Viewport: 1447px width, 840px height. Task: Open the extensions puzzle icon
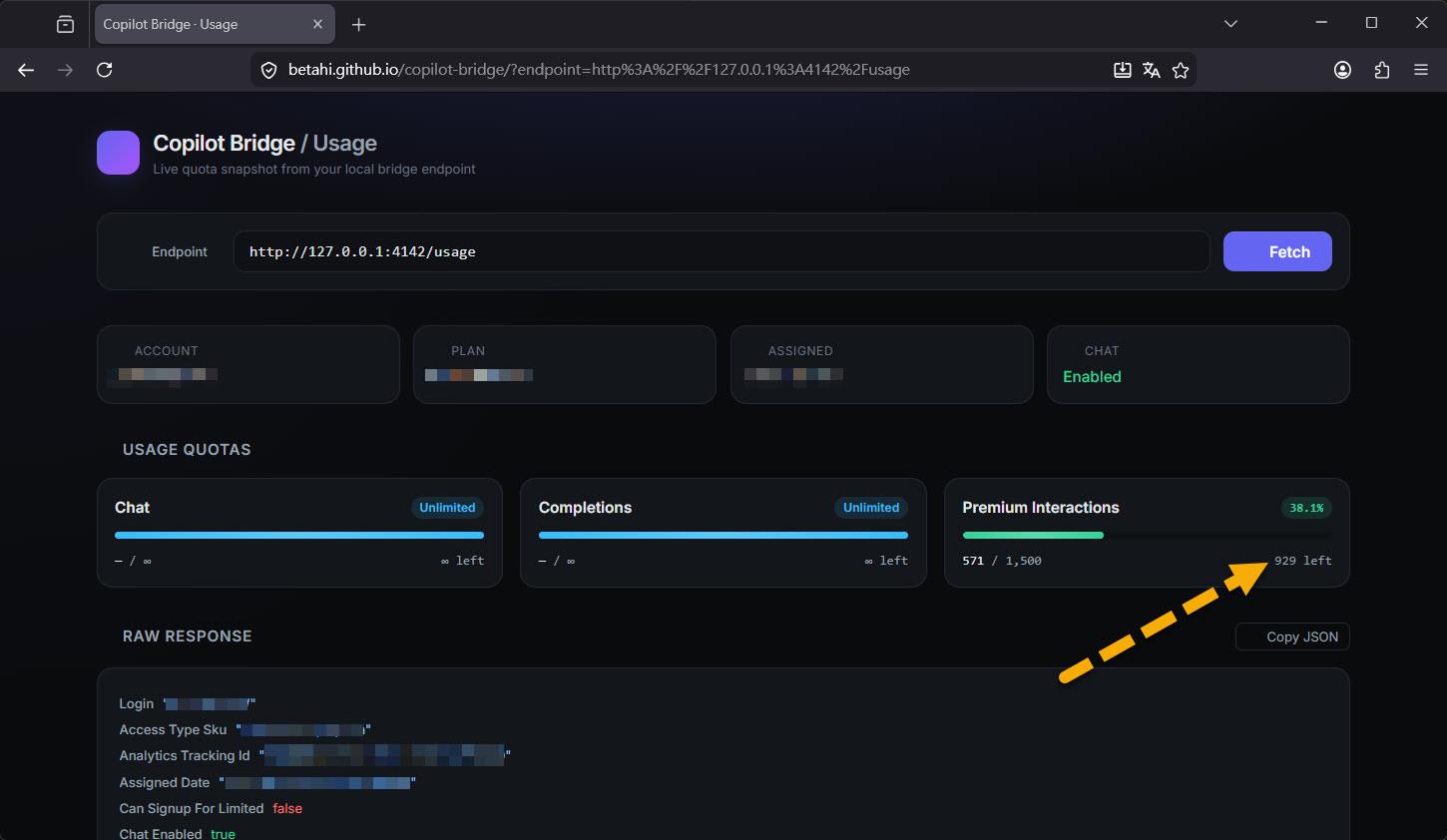(1382, 70)
